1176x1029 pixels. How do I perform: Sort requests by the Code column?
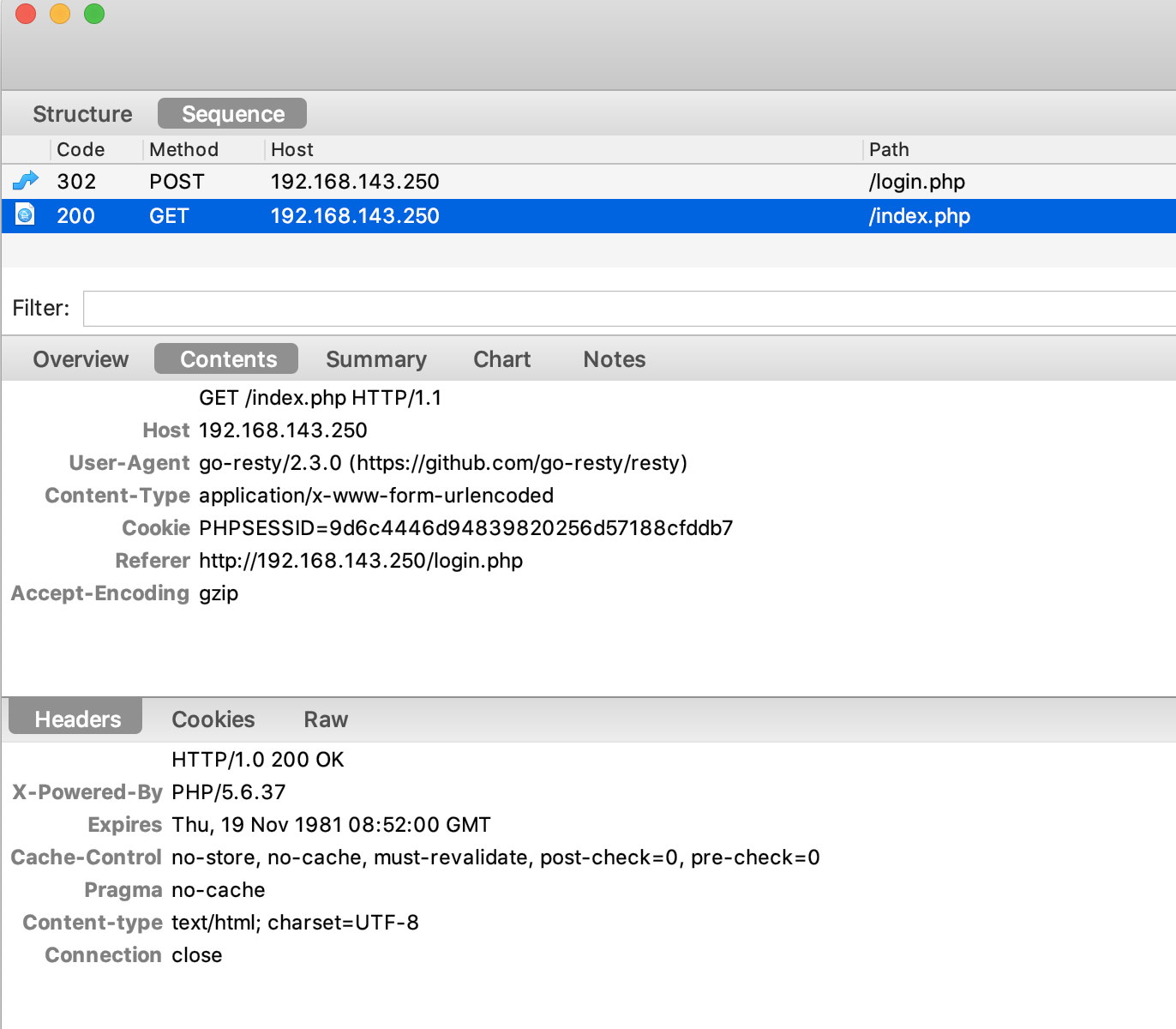click(x=81, y=149)
